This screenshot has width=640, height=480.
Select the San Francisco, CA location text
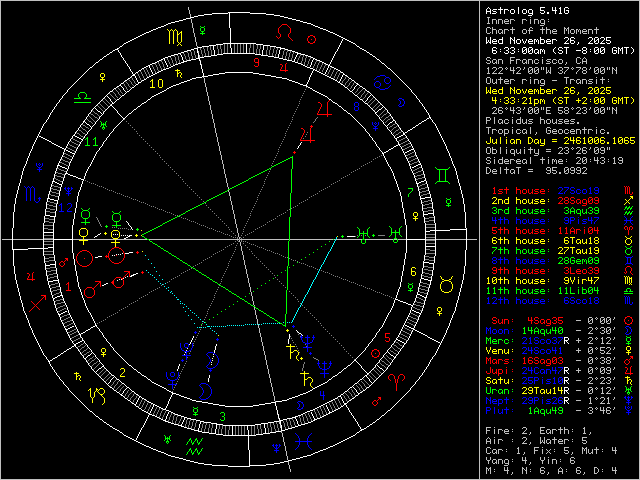(533, 61)
